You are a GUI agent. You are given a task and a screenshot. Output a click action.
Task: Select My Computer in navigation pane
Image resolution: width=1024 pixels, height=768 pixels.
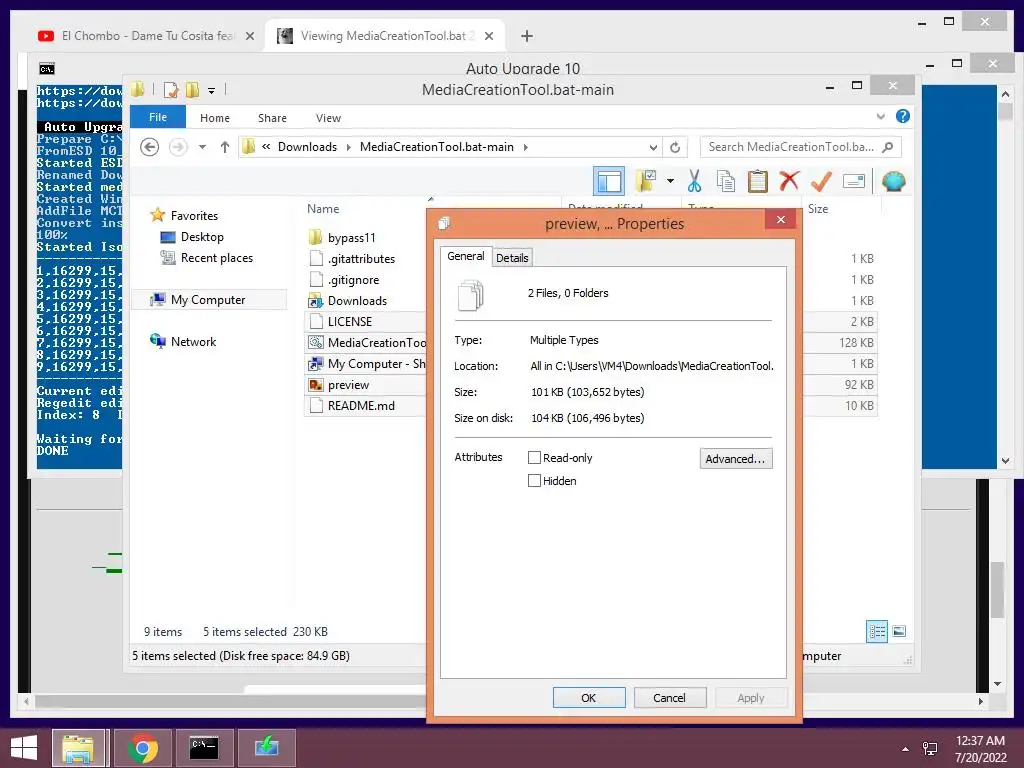[x=208, y=300]
